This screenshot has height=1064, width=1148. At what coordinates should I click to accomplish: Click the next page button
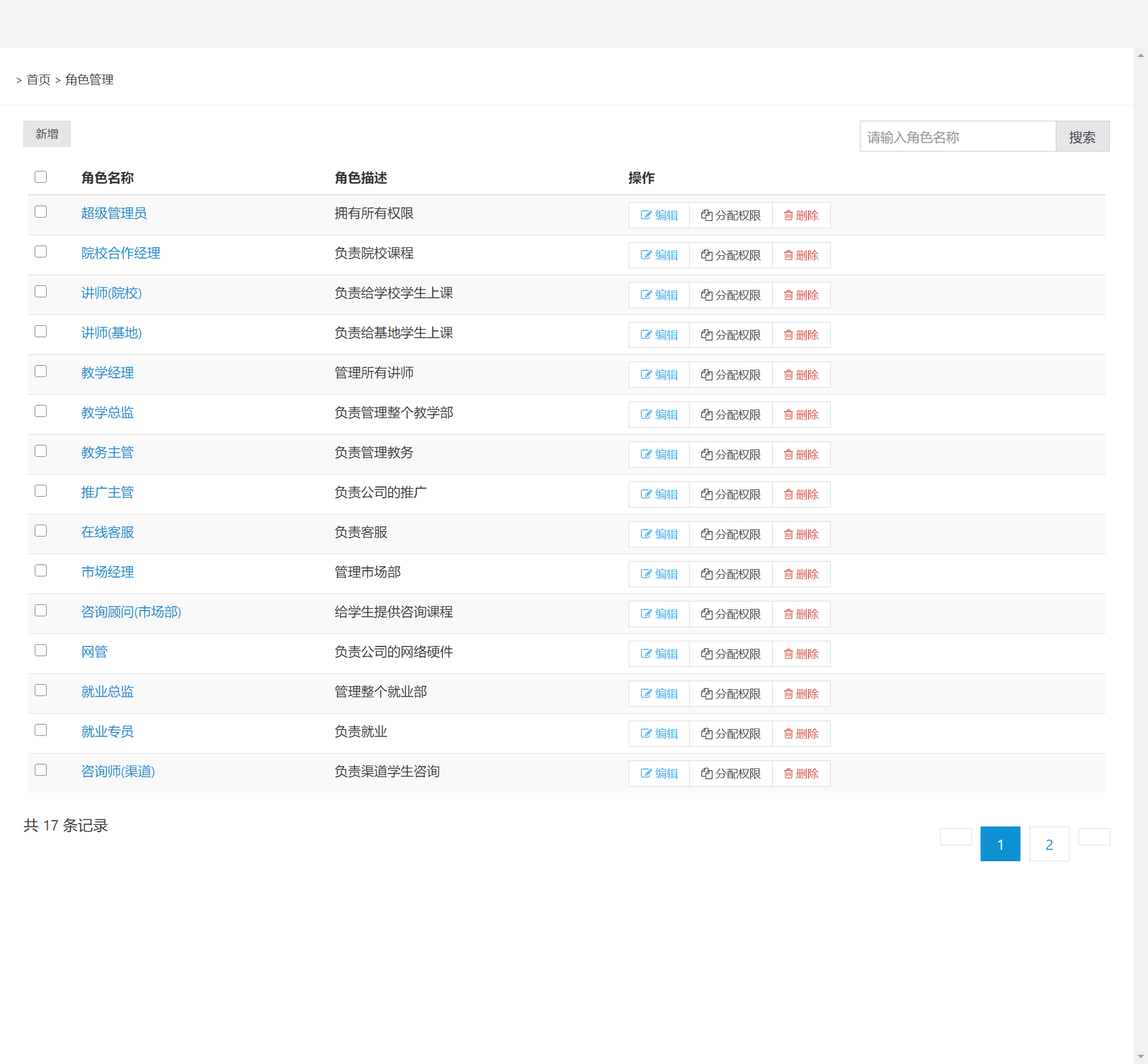click(1094, 837)
